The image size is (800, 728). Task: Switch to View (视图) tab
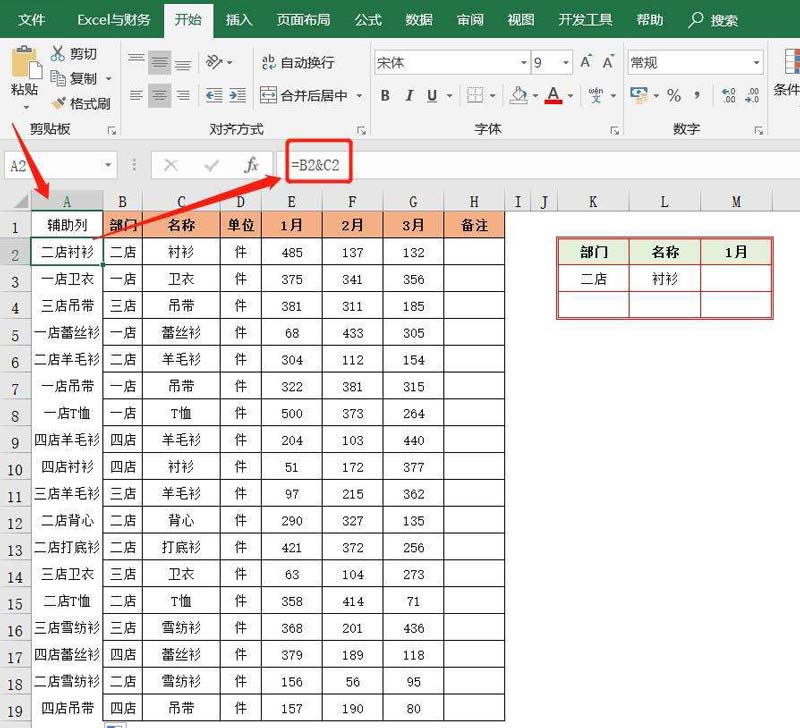click(521, 20)
